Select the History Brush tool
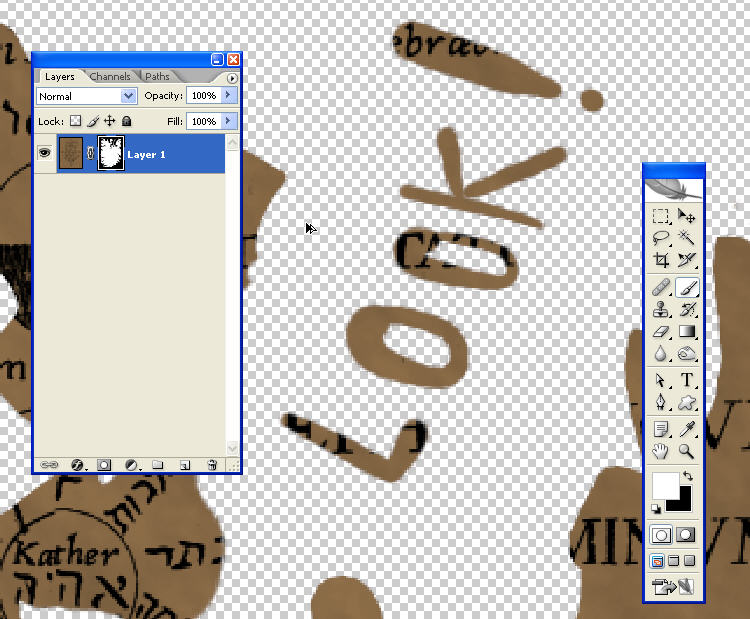Image resolution: width=750 pixels, height=619 pixels. (687, 310)
